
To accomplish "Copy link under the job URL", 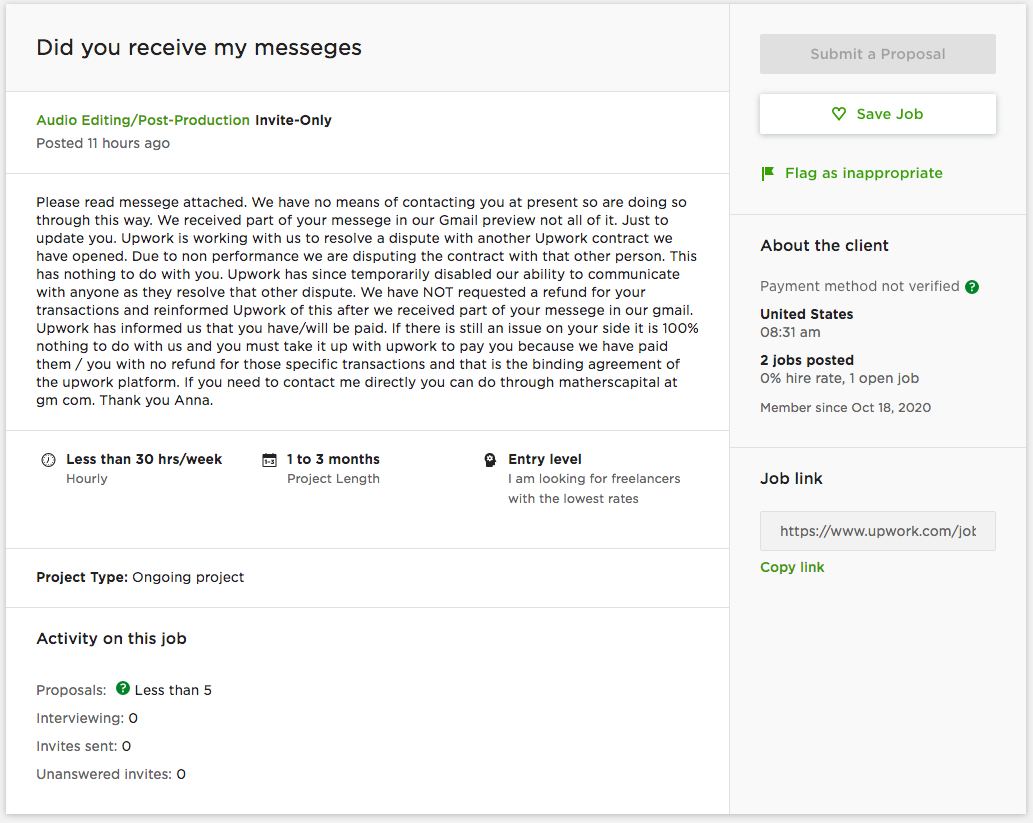I will (x=792, y=567).
